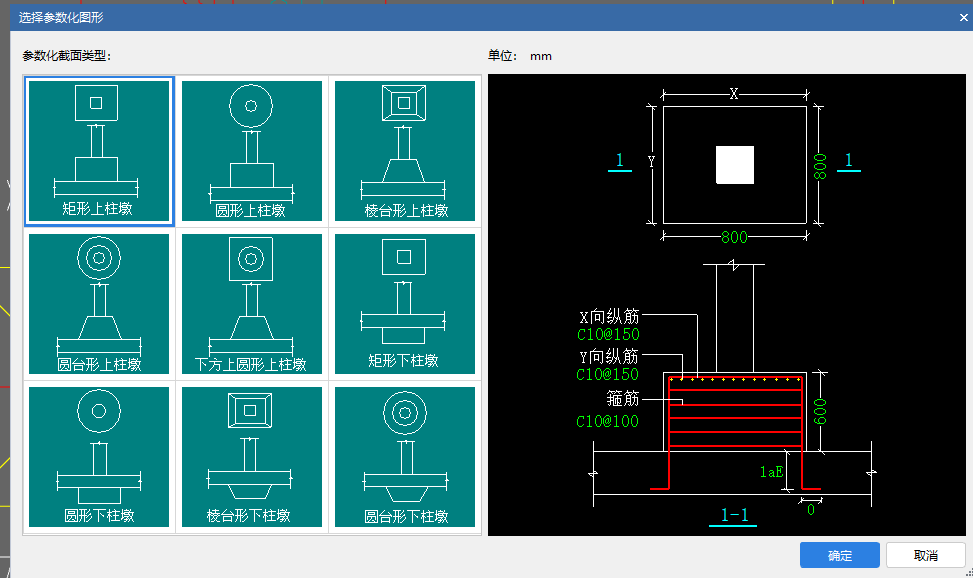
Task: Click the X向纵筋 label in diagram
Action: coord(609,317)
